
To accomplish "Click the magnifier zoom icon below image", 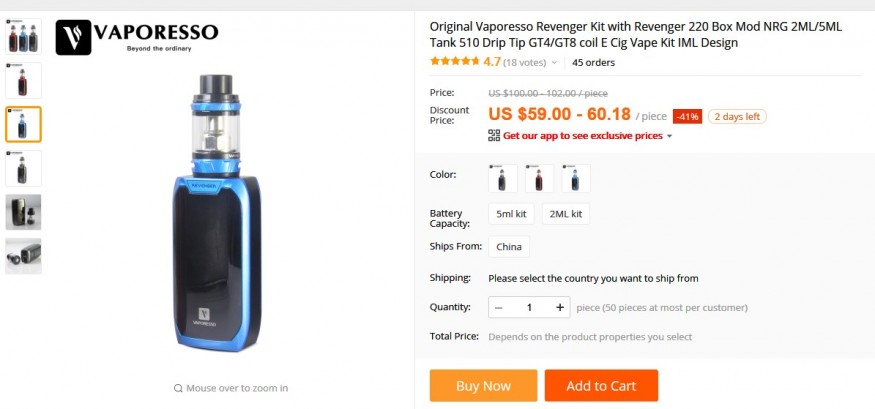I will pyautogui.click(x=178, y=388).
